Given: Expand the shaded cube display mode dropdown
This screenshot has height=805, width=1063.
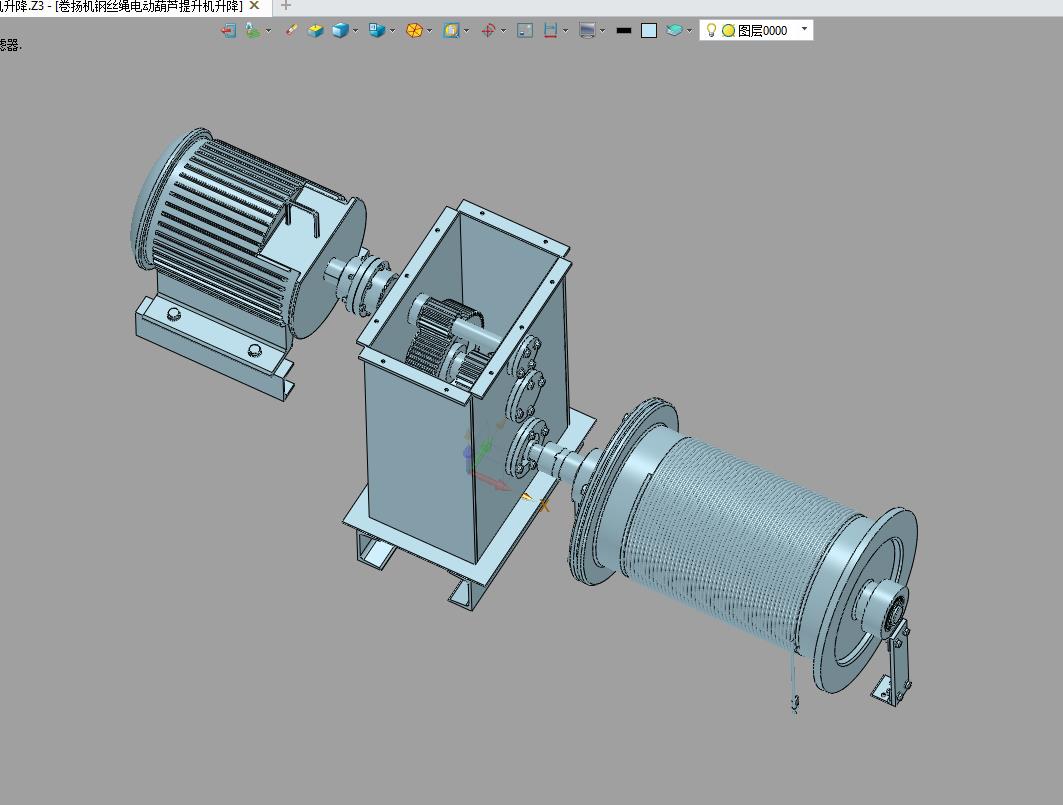Looking at the screenshot, I should [x=355, y=31].
